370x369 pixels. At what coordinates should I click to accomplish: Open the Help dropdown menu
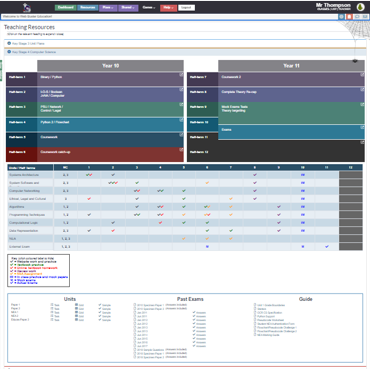[168, 7]
